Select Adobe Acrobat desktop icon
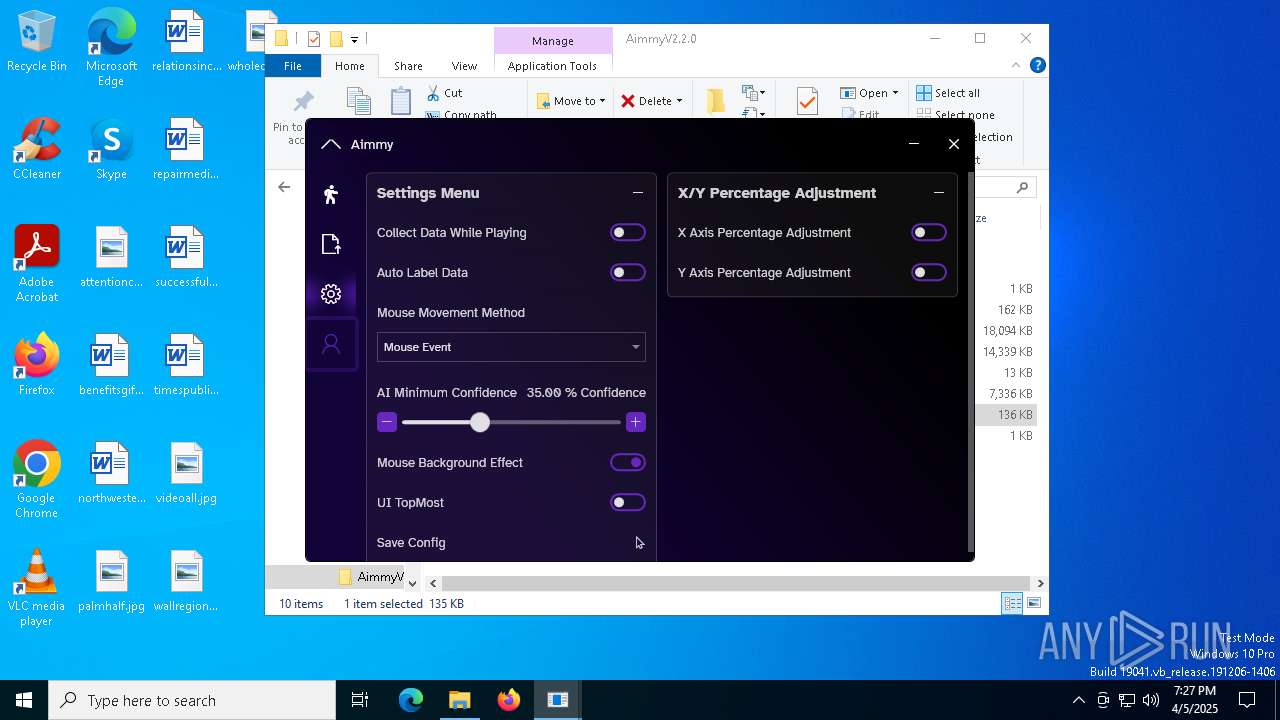The image size is (1280, 720). click(37, 265)
